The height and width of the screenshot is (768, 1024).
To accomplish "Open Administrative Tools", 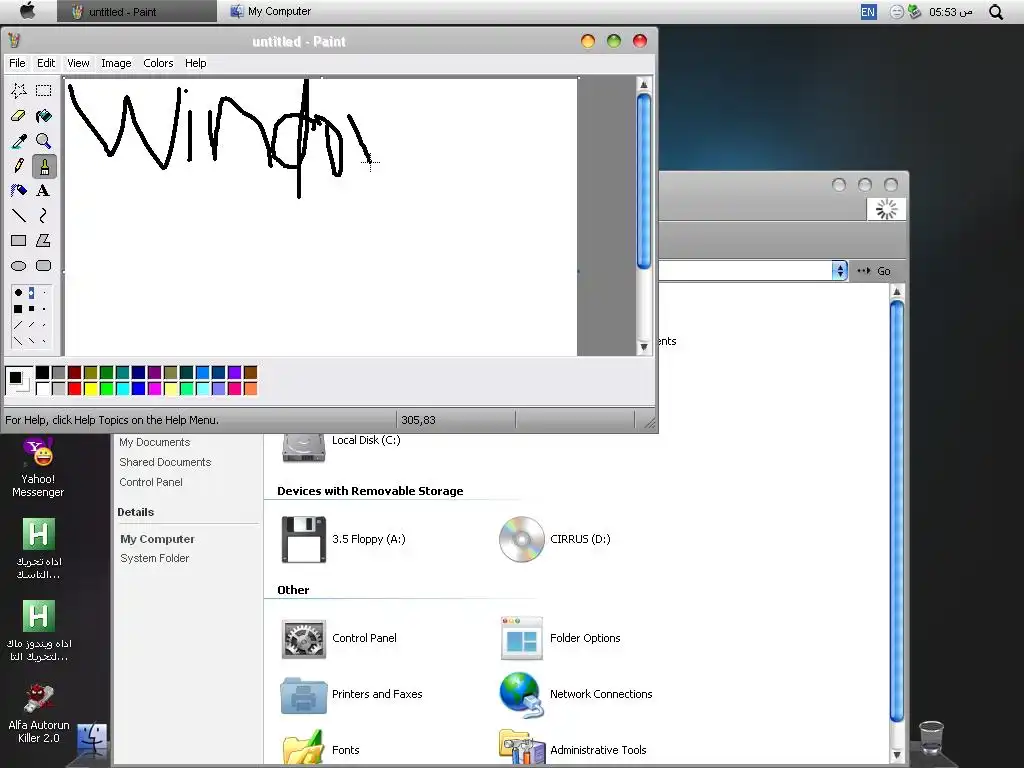I will tap(573, 748).
